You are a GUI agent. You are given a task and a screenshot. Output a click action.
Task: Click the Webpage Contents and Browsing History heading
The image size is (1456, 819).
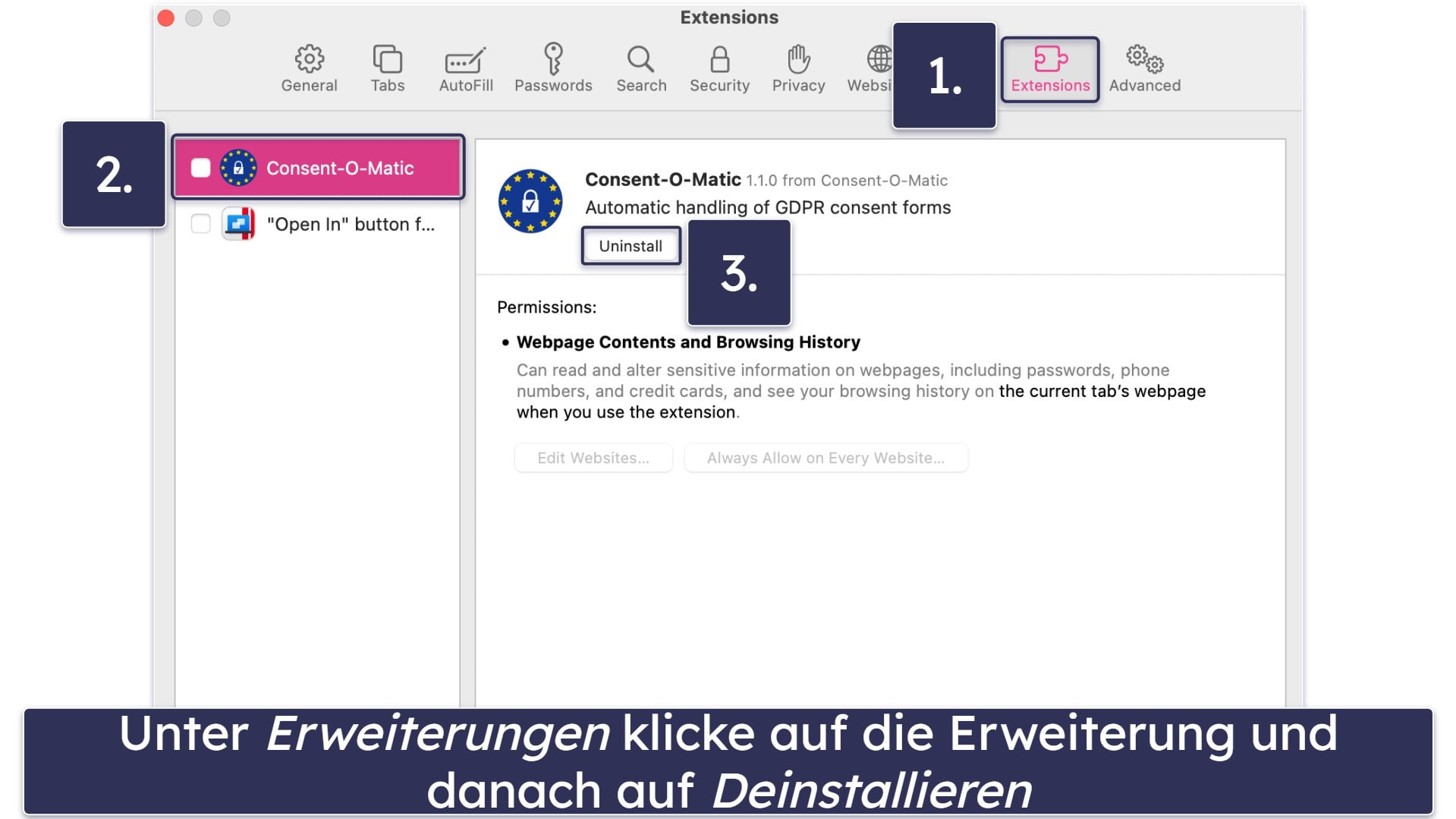(688, 342)
